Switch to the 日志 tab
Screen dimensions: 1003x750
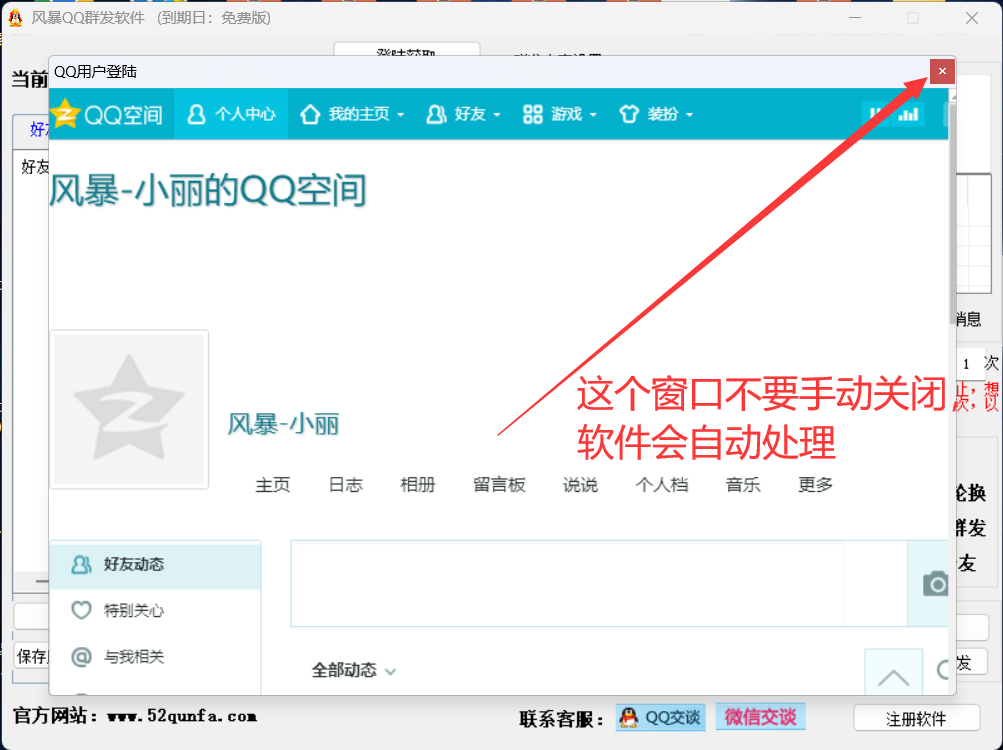(345, 484)
